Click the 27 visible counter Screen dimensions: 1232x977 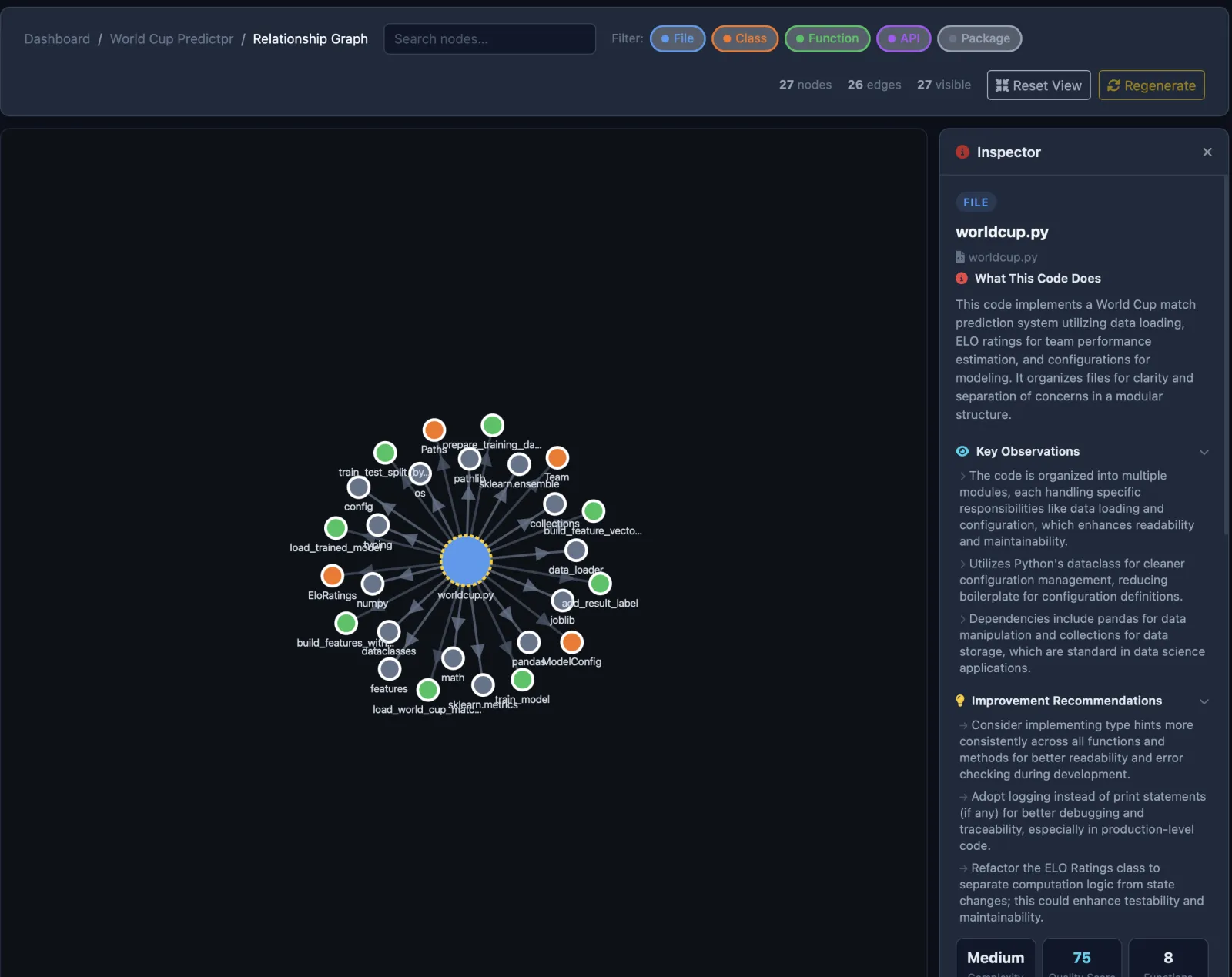coord(944,85)
